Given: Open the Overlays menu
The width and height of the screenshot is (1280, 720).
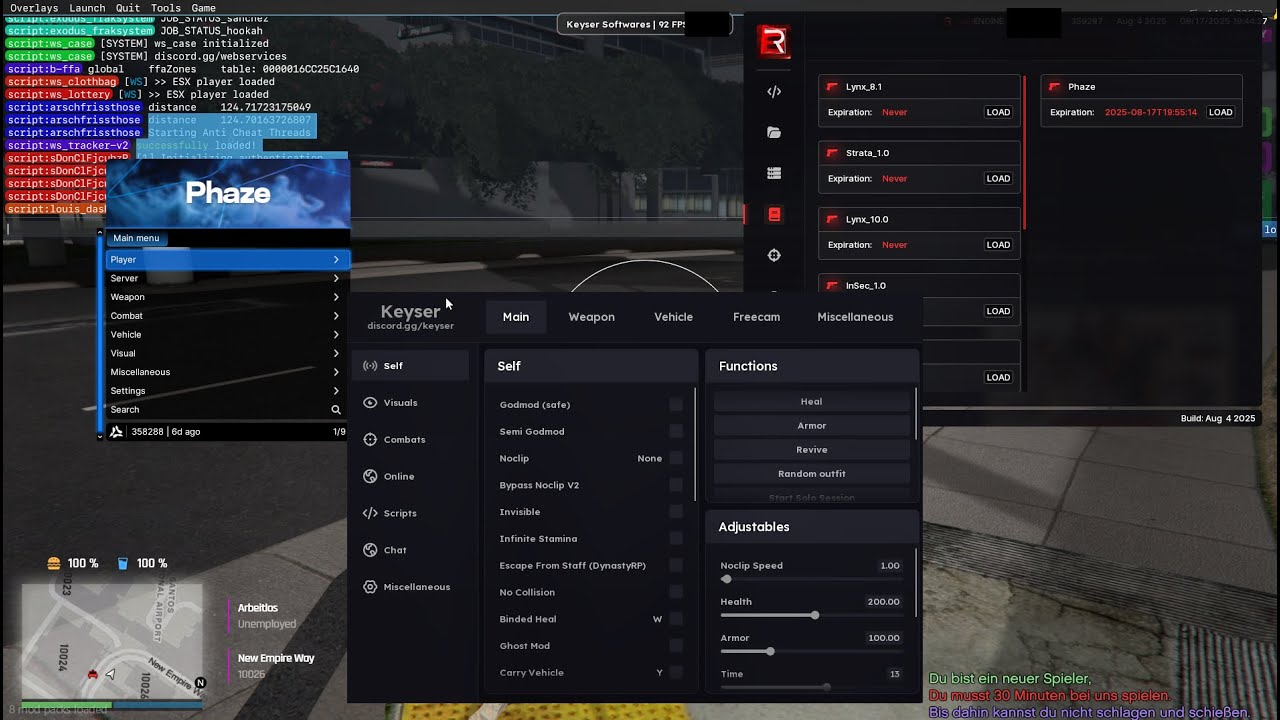Looking at the screenshot, I should click(35, 8).
